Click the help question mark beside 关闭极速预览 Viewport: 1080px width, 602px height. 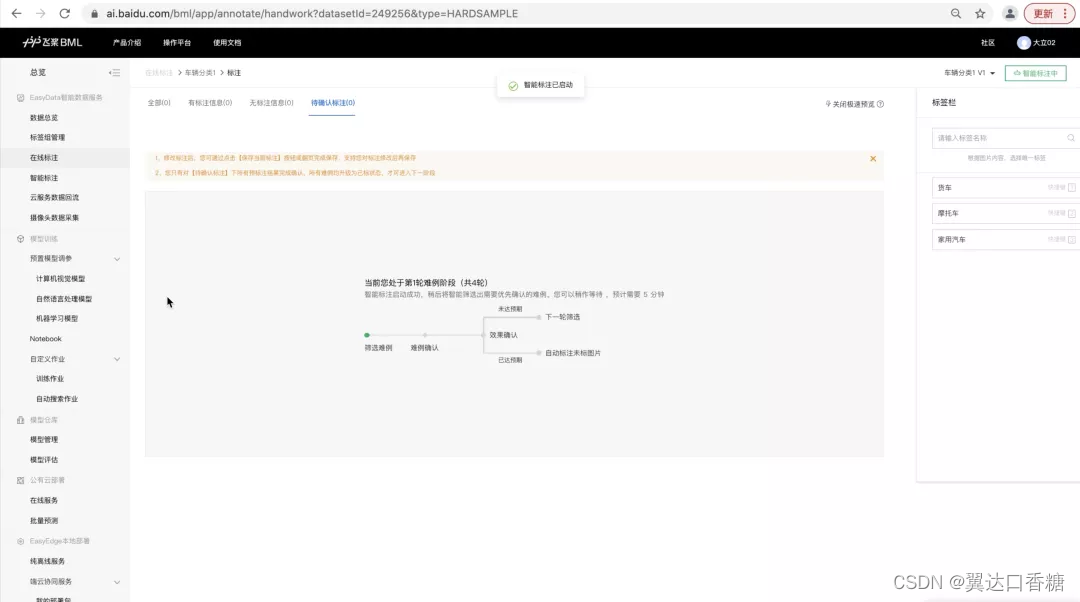[880, 104]
